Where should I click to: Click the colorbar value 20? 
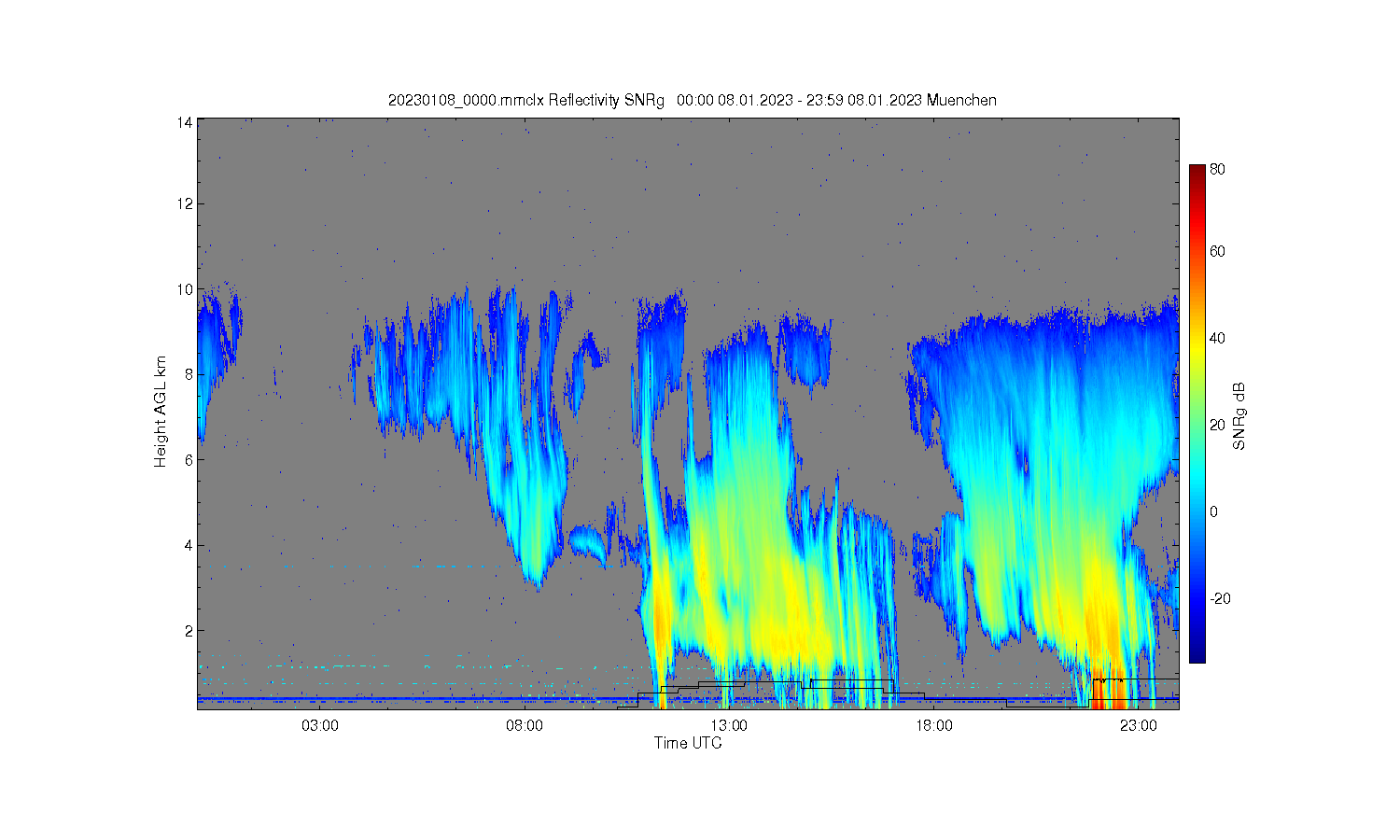tap(1218, 426)
